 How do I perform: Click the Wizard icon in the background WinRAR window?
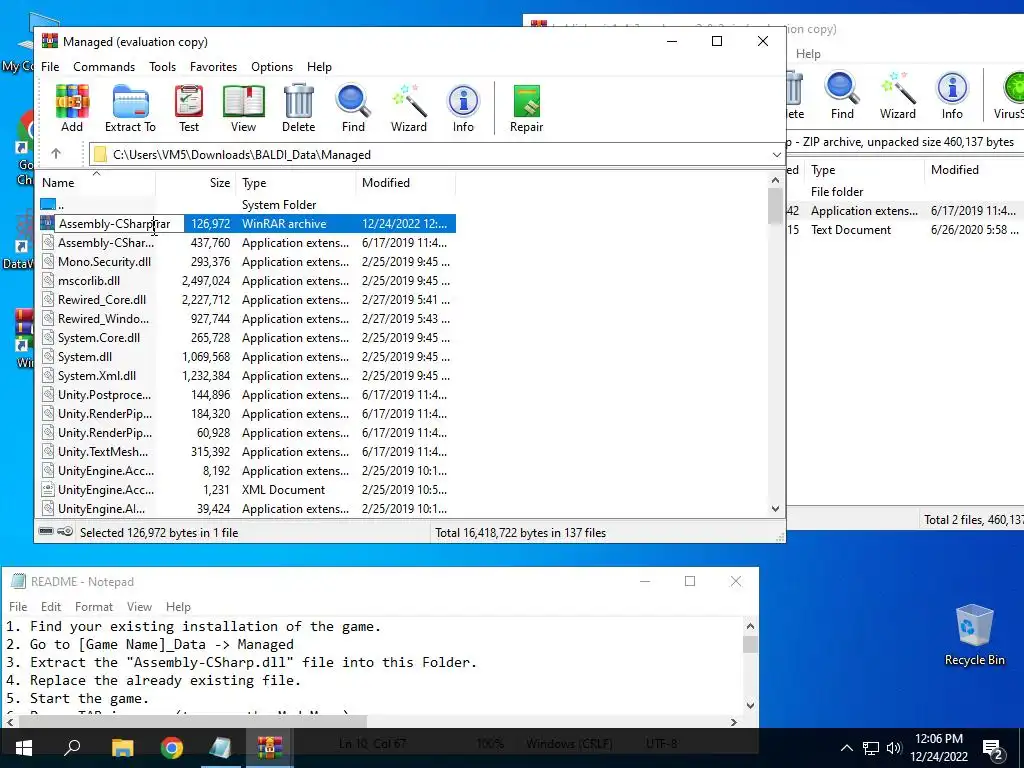coord(897,95)
